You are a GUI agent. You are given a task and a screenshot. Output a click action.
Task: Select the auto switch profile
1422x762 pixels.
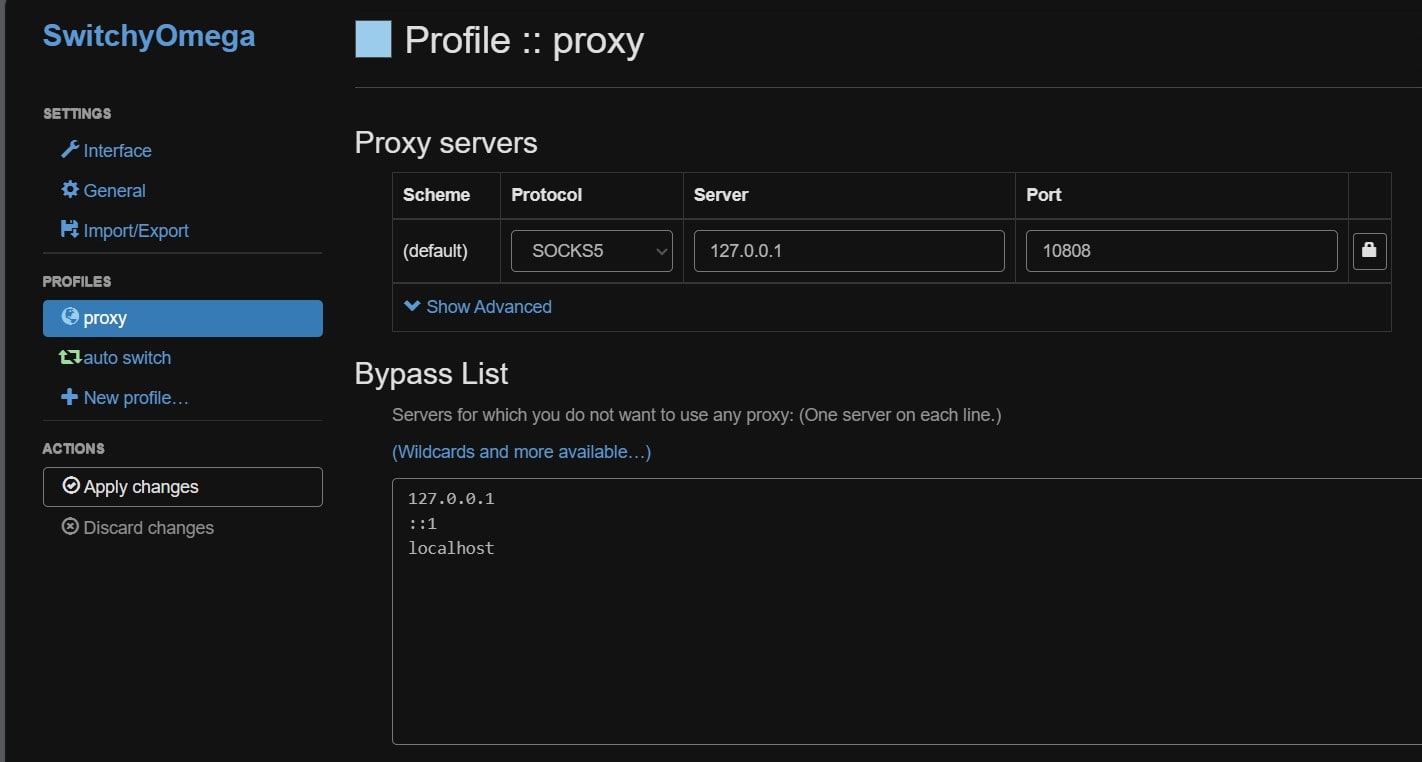(115, 357)
